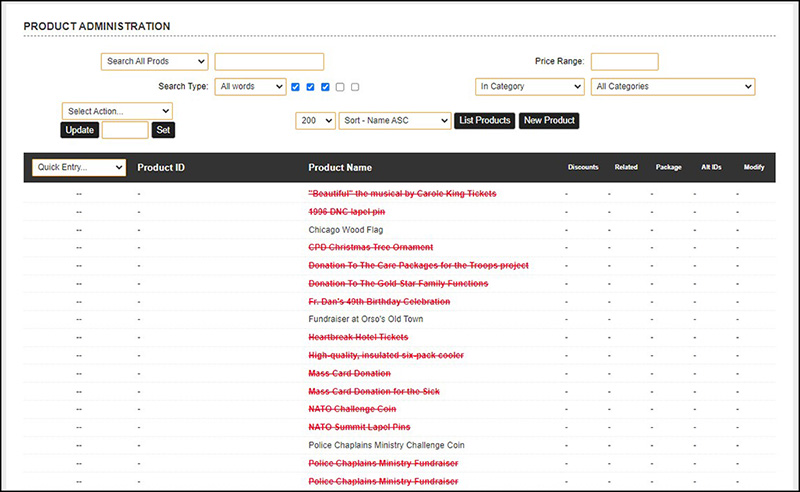The image size is (800, 492).
Task: Open the Quick Entry dropdown in table header
Action: click(x=79, y=167)
